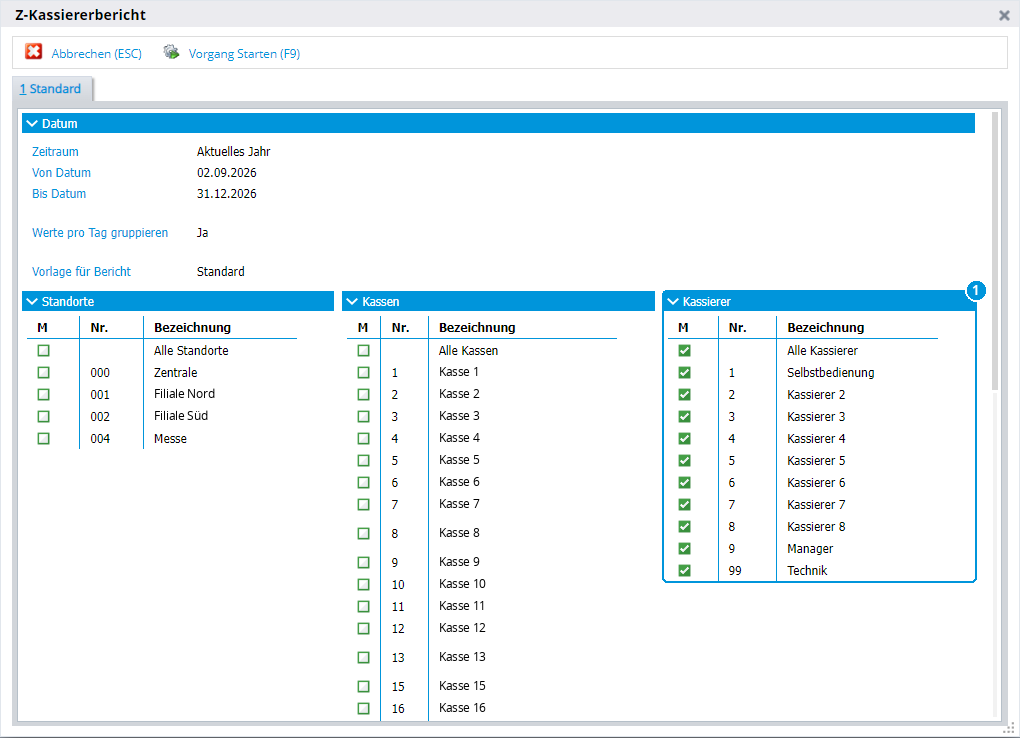The height and width of the screenshot is (738, 1020).
Task: Uncheck the Kassierer 6 checkbox
Action: click(x=684, y=483)
